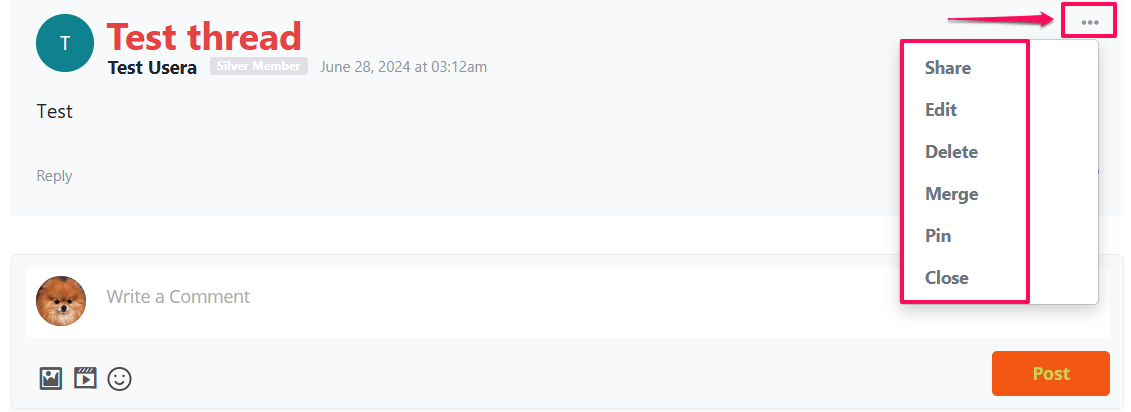This screenshot has height=412, width=1131.
Task: Click the teal 'T' user avatar
Action: click(x=65, y=43)
